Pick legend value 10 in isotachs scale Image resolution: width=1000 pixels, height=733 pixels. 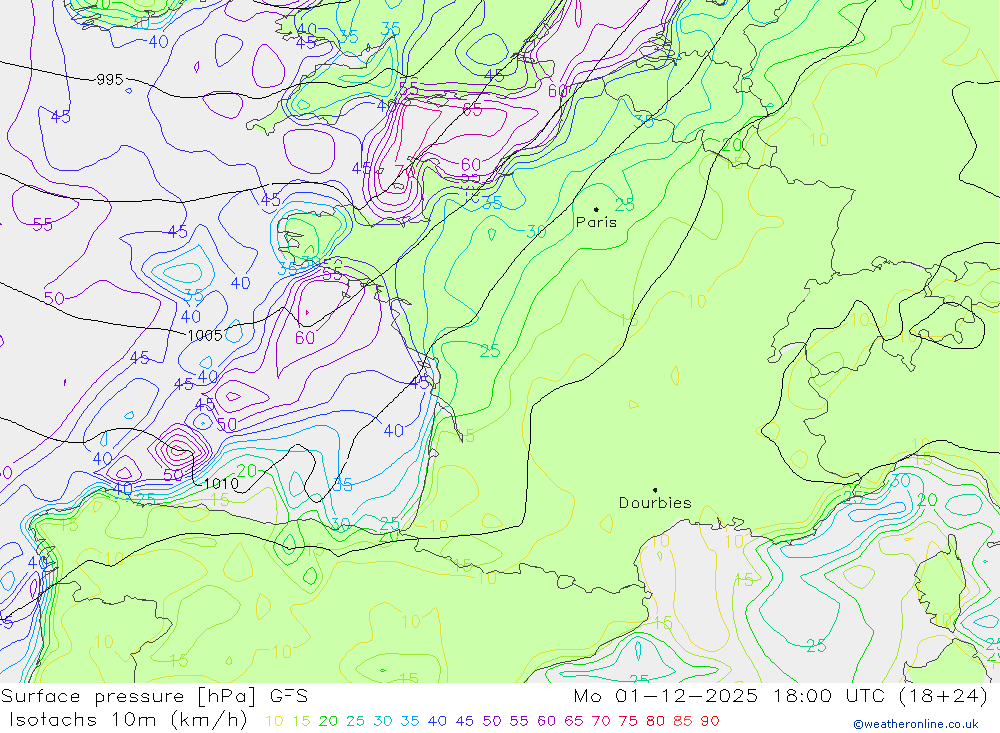pyautogui.click(x=274, y=721)
